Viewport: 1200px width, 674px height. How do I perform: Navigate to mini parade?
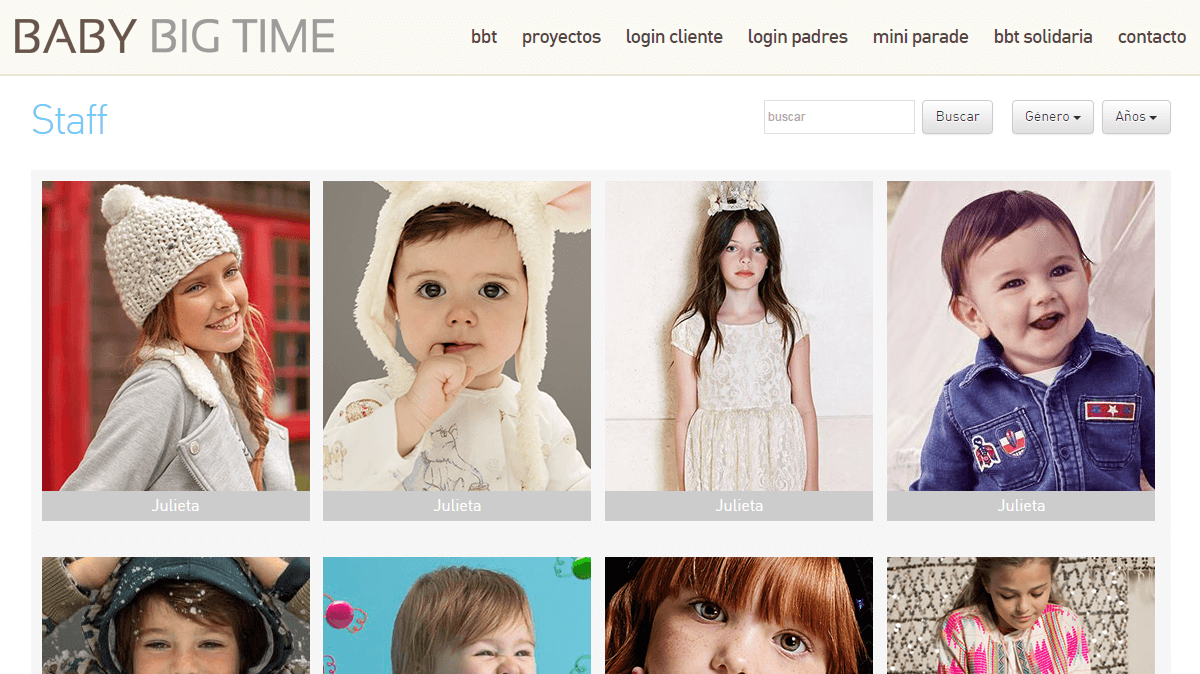[921, 37]
